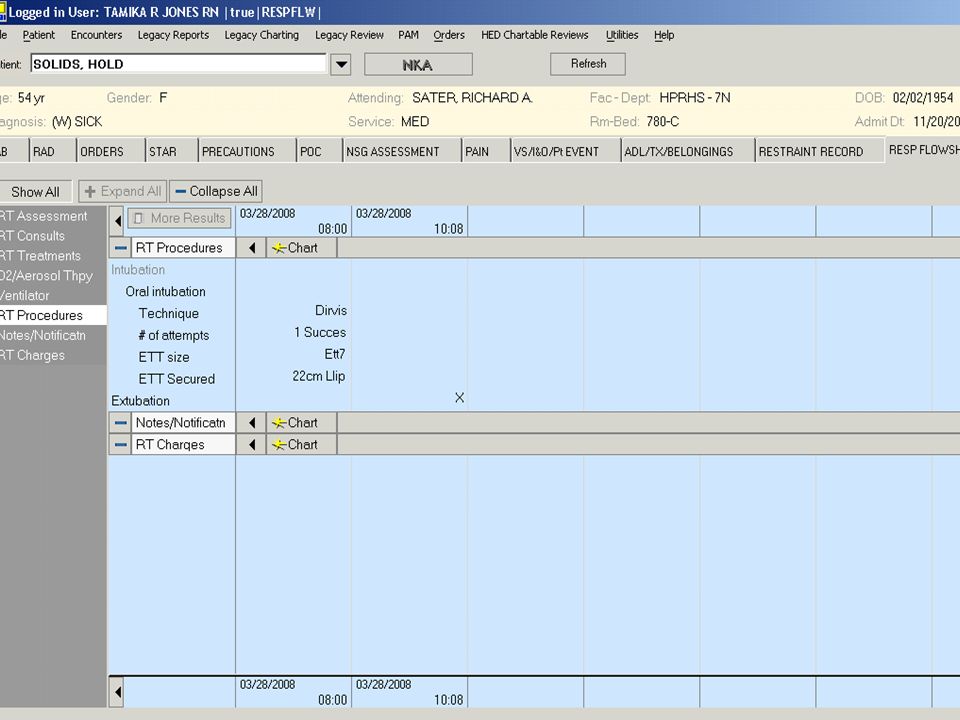Select RT Assessment in the sidebar
Viewport: 960px width, 720px height.
pos(53,216)
